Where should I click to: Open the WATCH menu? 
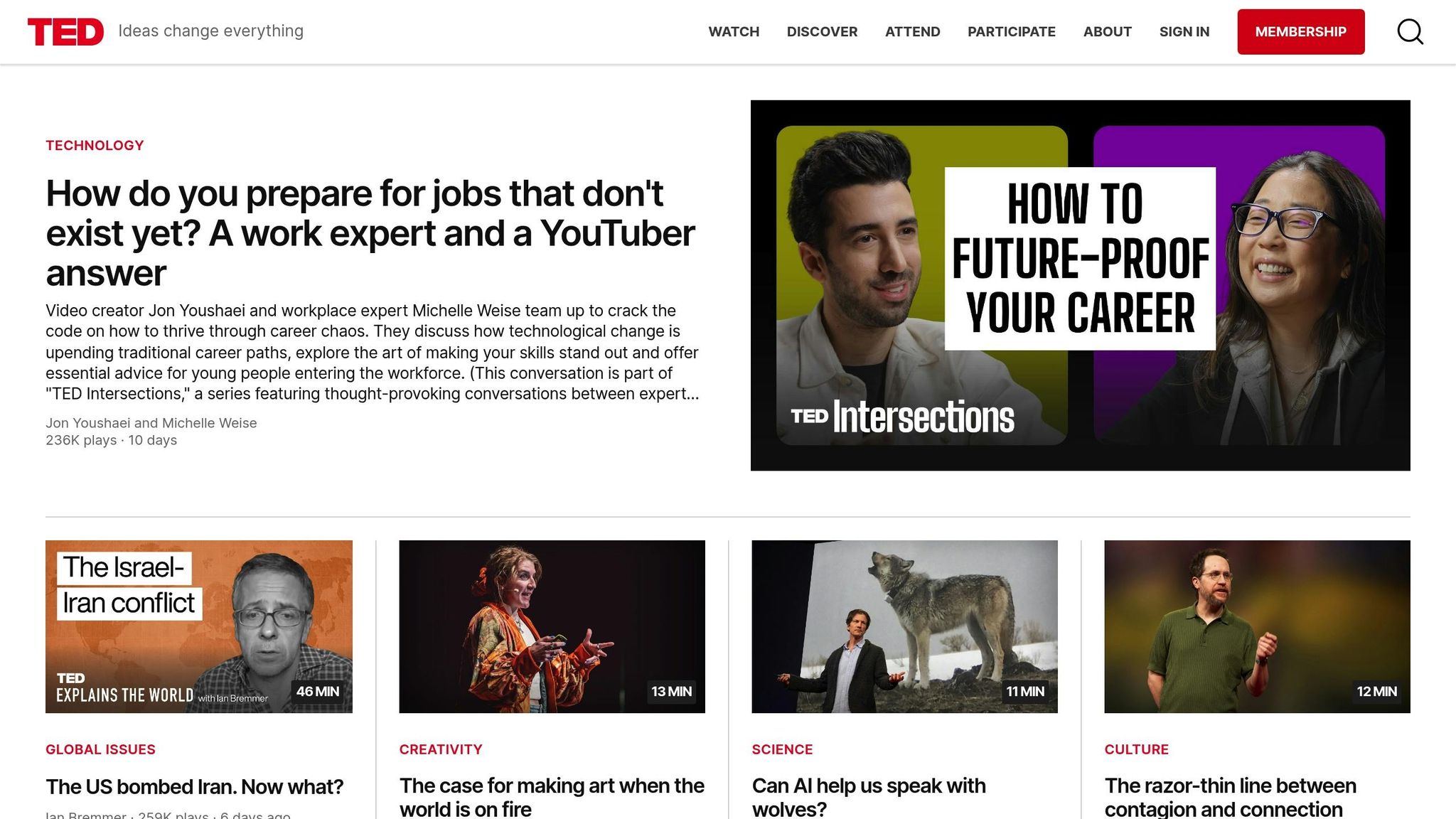pyautogui.click(x=734, y=31)
